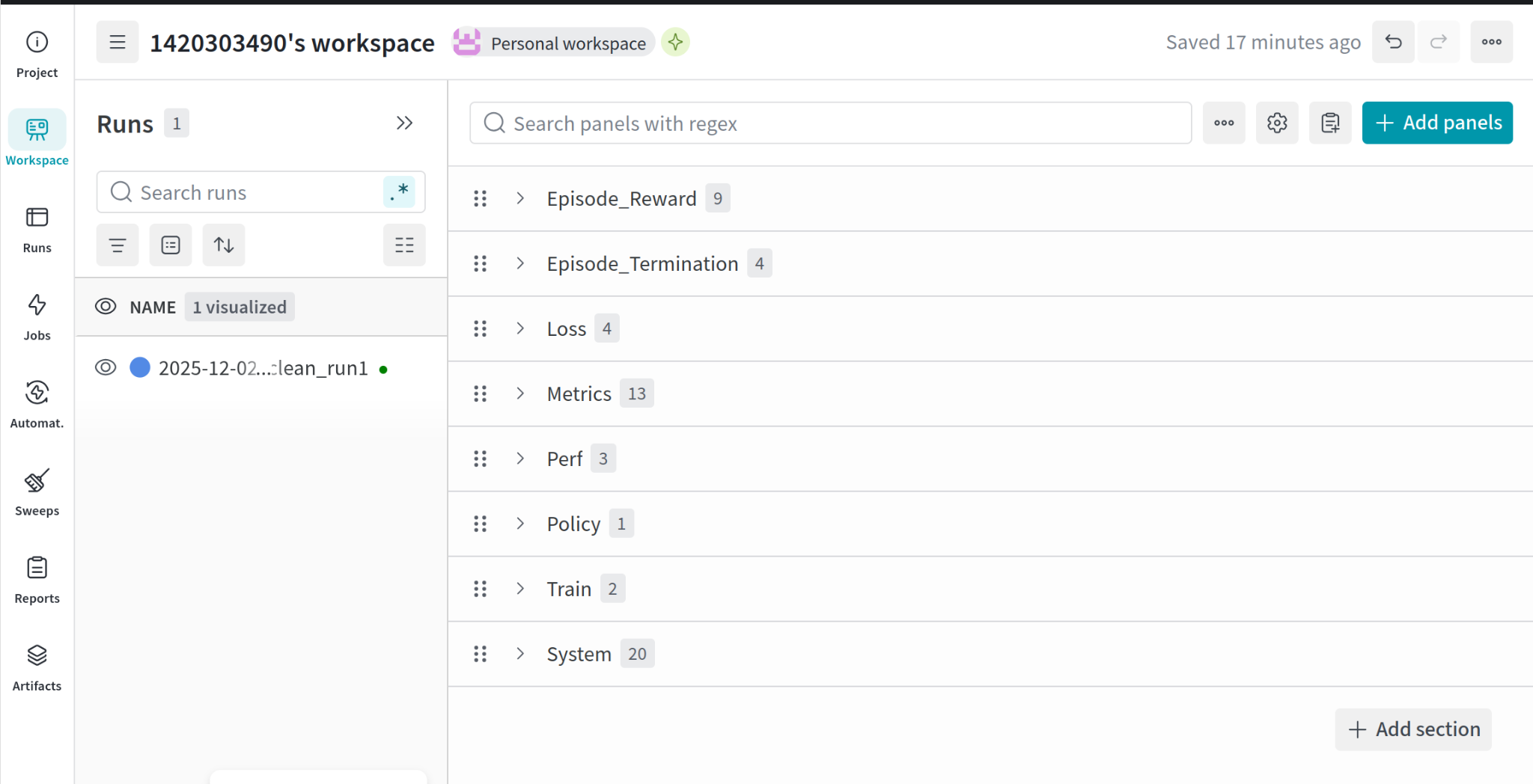Expand the Metrics section

click(520, 393)
